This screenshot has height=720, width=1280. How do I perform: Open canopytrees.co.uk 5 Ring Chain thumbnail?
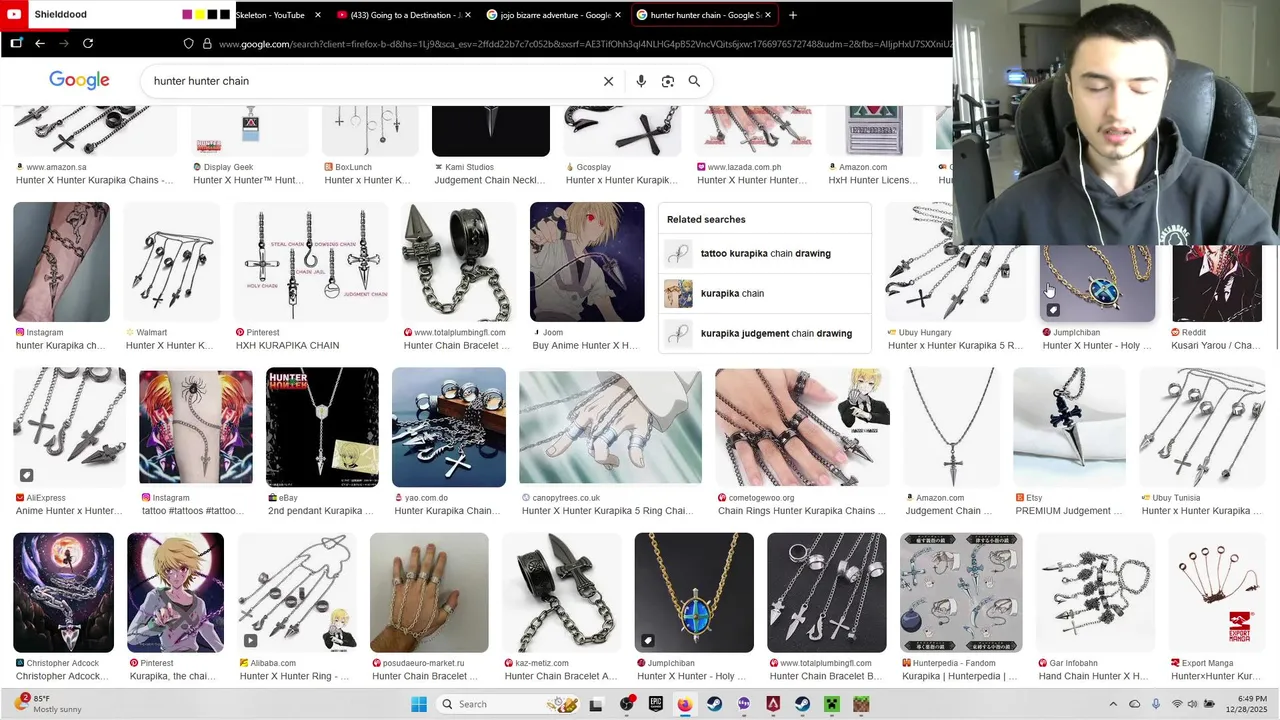pyautogui.click(x=610, y=428)
